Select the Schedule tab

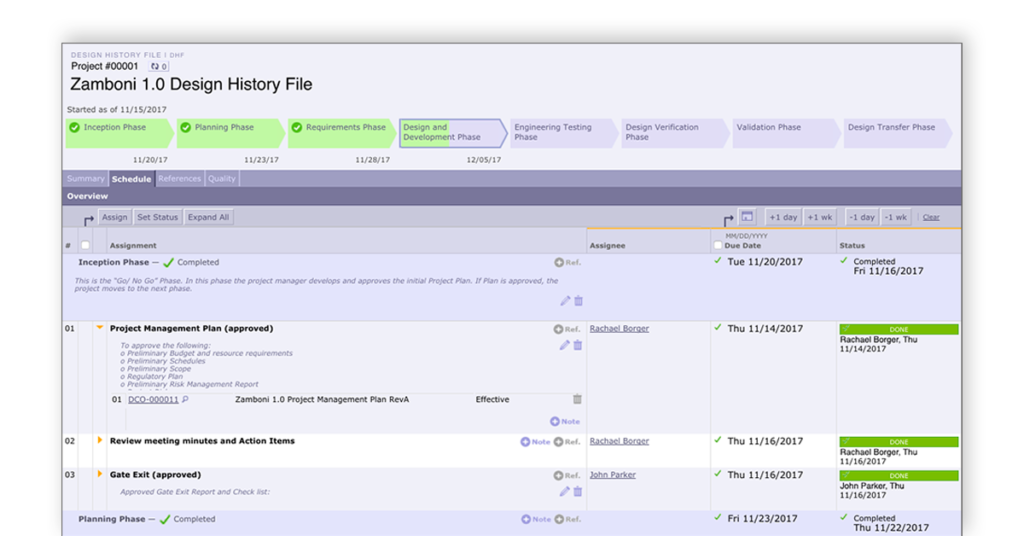(131, 179)
